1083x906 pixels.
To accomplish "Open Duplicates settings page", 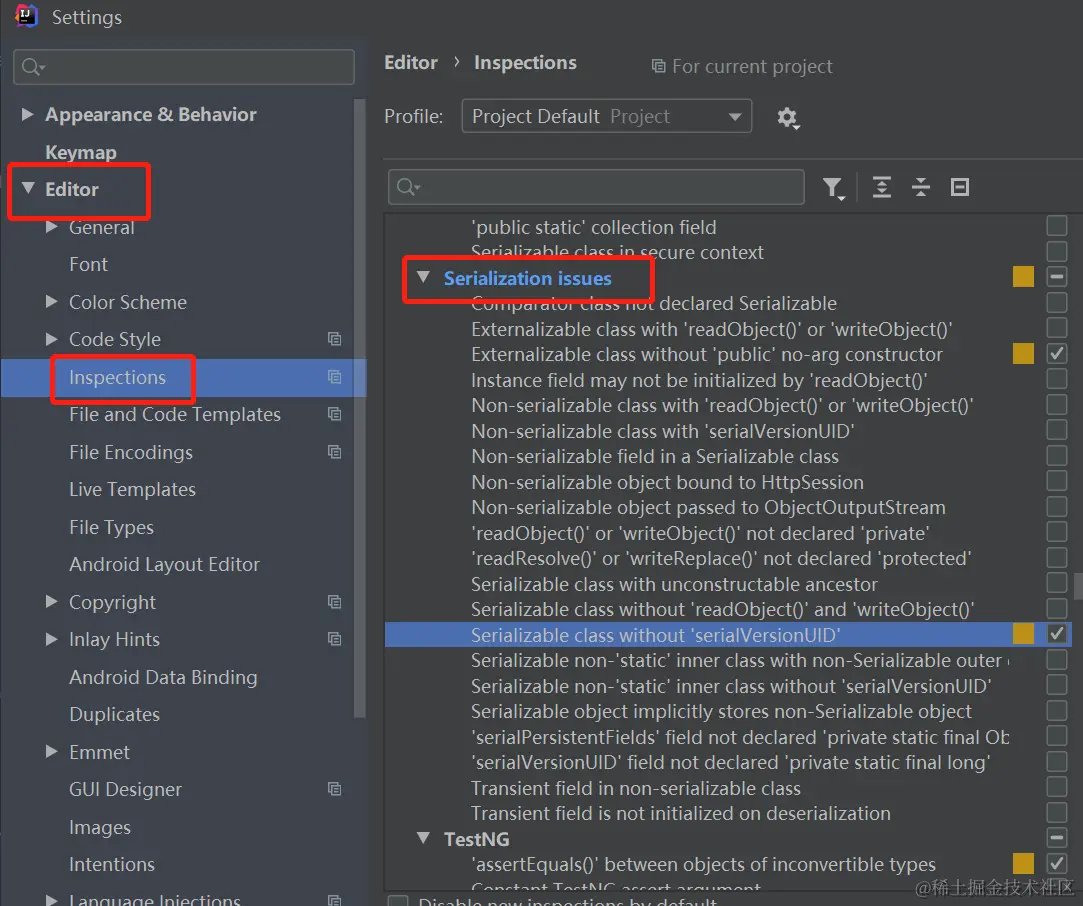I will [x=115, y=715].
